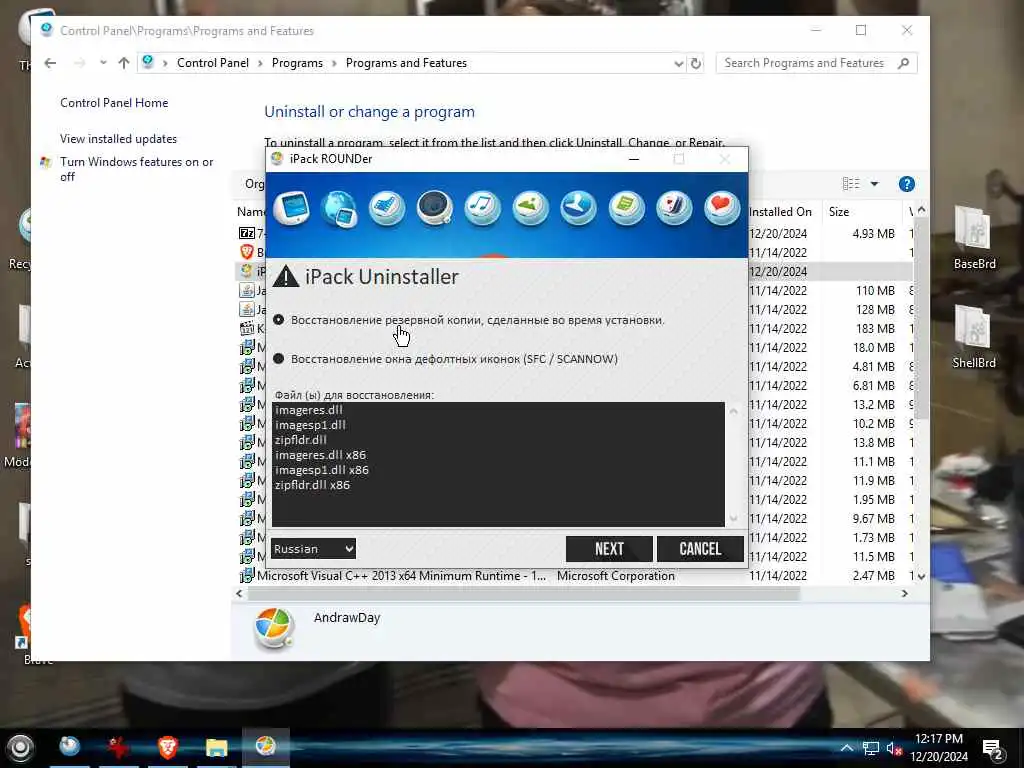Click Programs breadcrumb segment
This screenshot has width=1024, height=768.
tap(297, 63)
